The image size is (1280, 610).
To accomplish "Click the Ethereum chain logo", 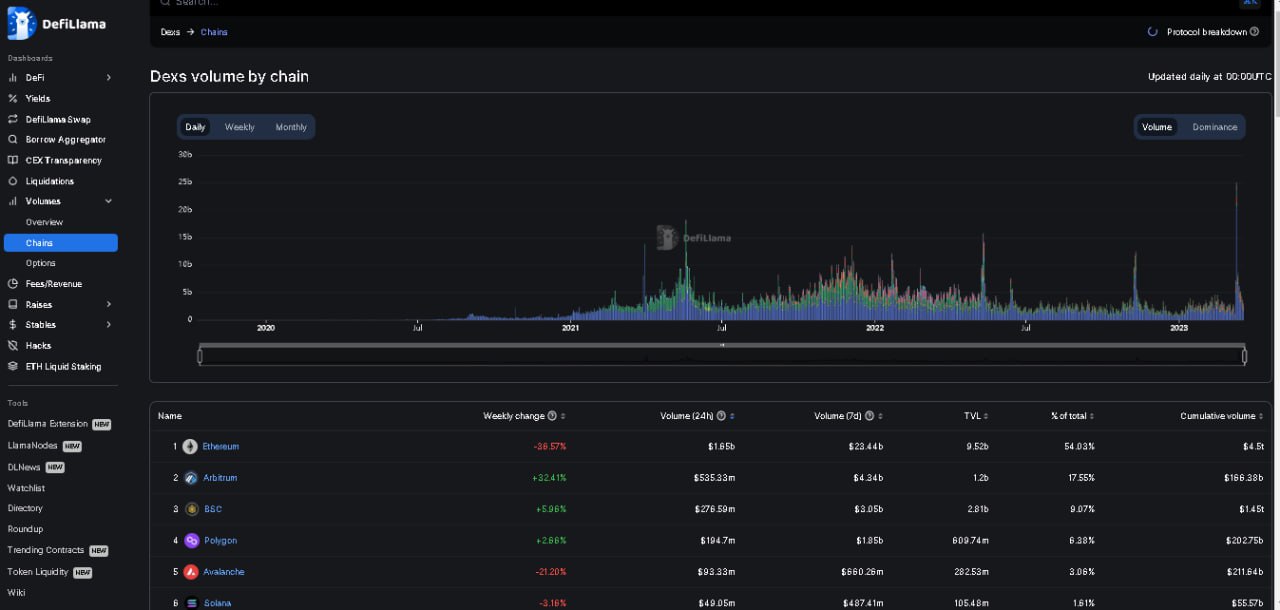I will [190, 447].
